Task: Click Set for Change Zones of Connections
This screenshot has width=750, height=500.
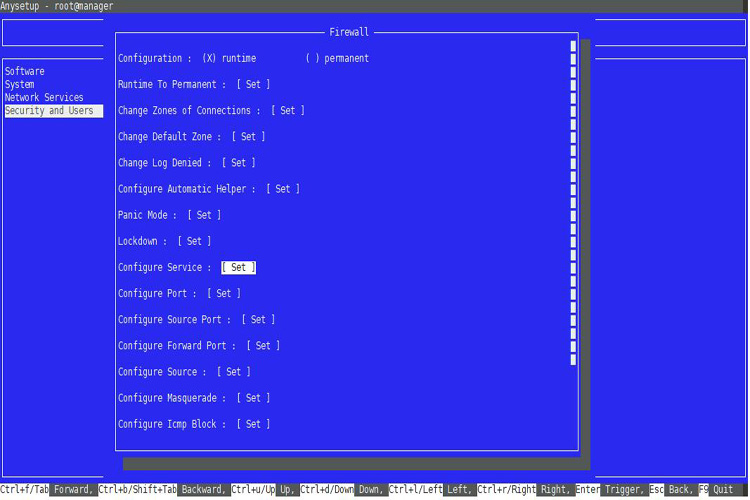Action: coord(287,111)
